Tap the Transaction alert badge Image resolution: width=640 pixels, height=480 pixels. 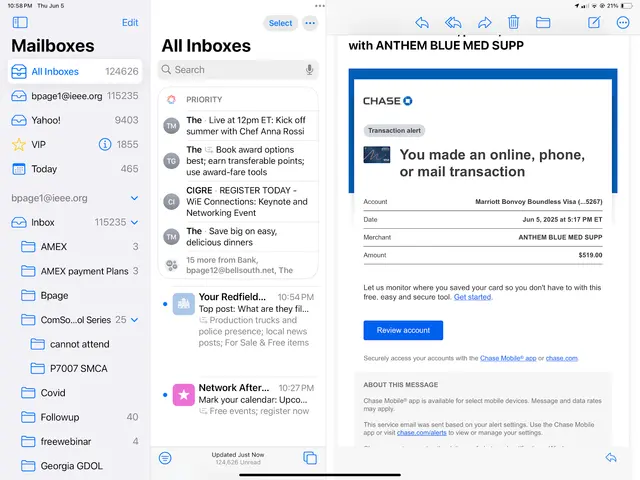(x=394, y=131)
